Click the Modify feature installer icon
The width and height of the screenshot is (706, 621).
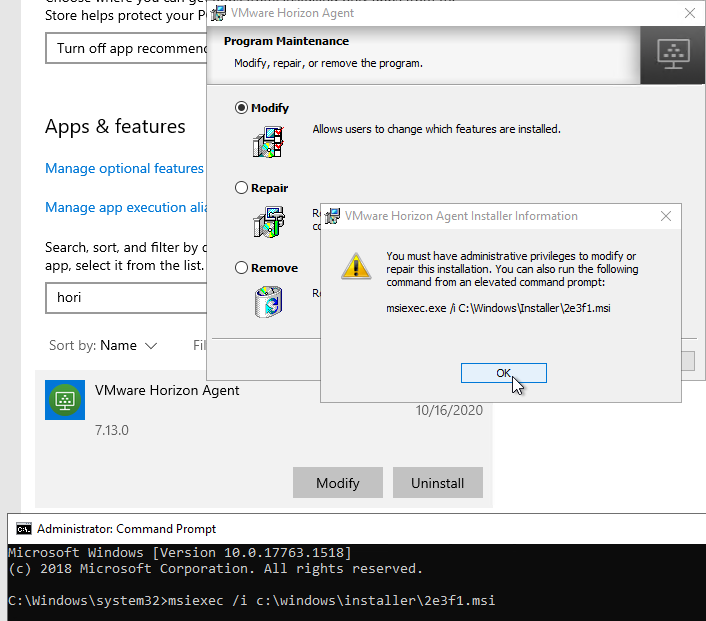pyautogui.click(x=268, y=142)
